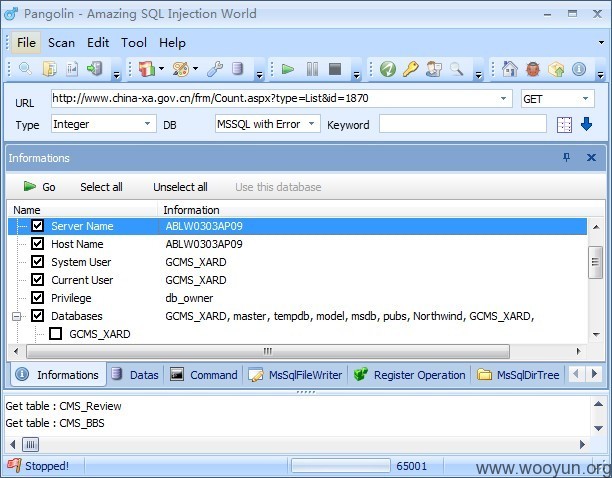Click the Go button
This screenshot has width=612, height=478.
coord(39,187)
